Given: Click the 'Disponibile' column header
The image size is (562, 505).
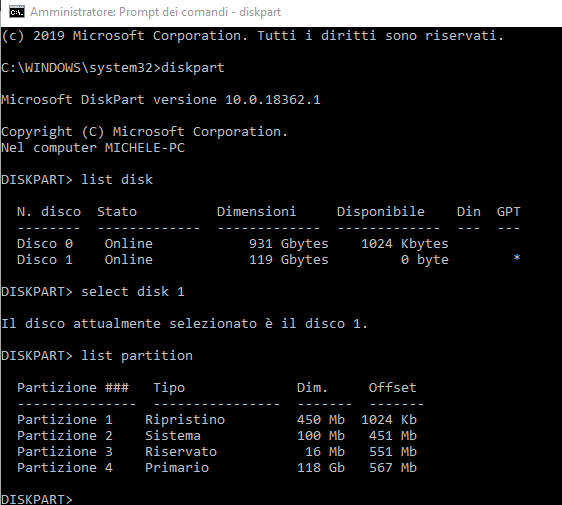Looking at the screenshot, I should pyautogui.click(x=381, y=212).
